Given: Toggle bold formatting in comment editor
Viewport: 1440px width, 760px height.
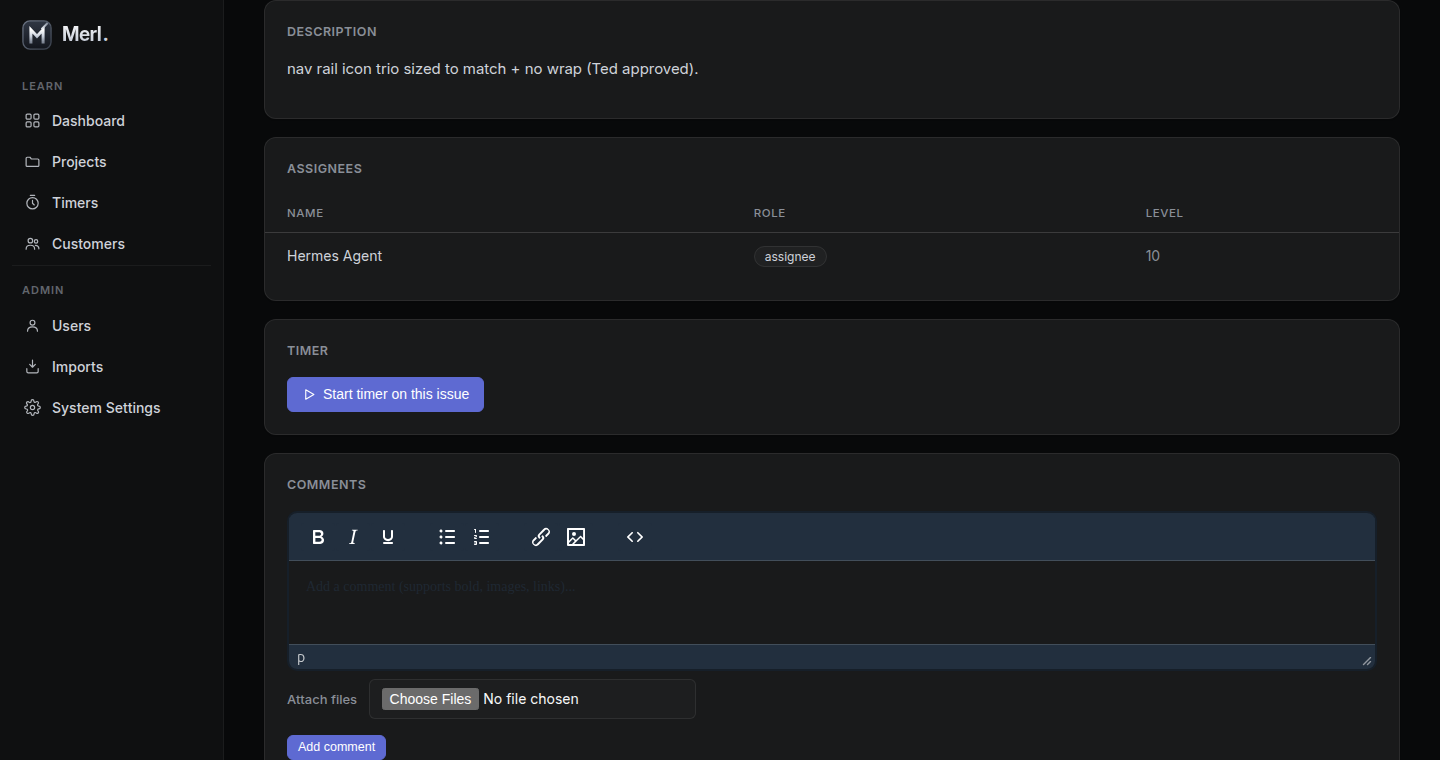Looking at the screenshot, I should [x=318, y=537].
